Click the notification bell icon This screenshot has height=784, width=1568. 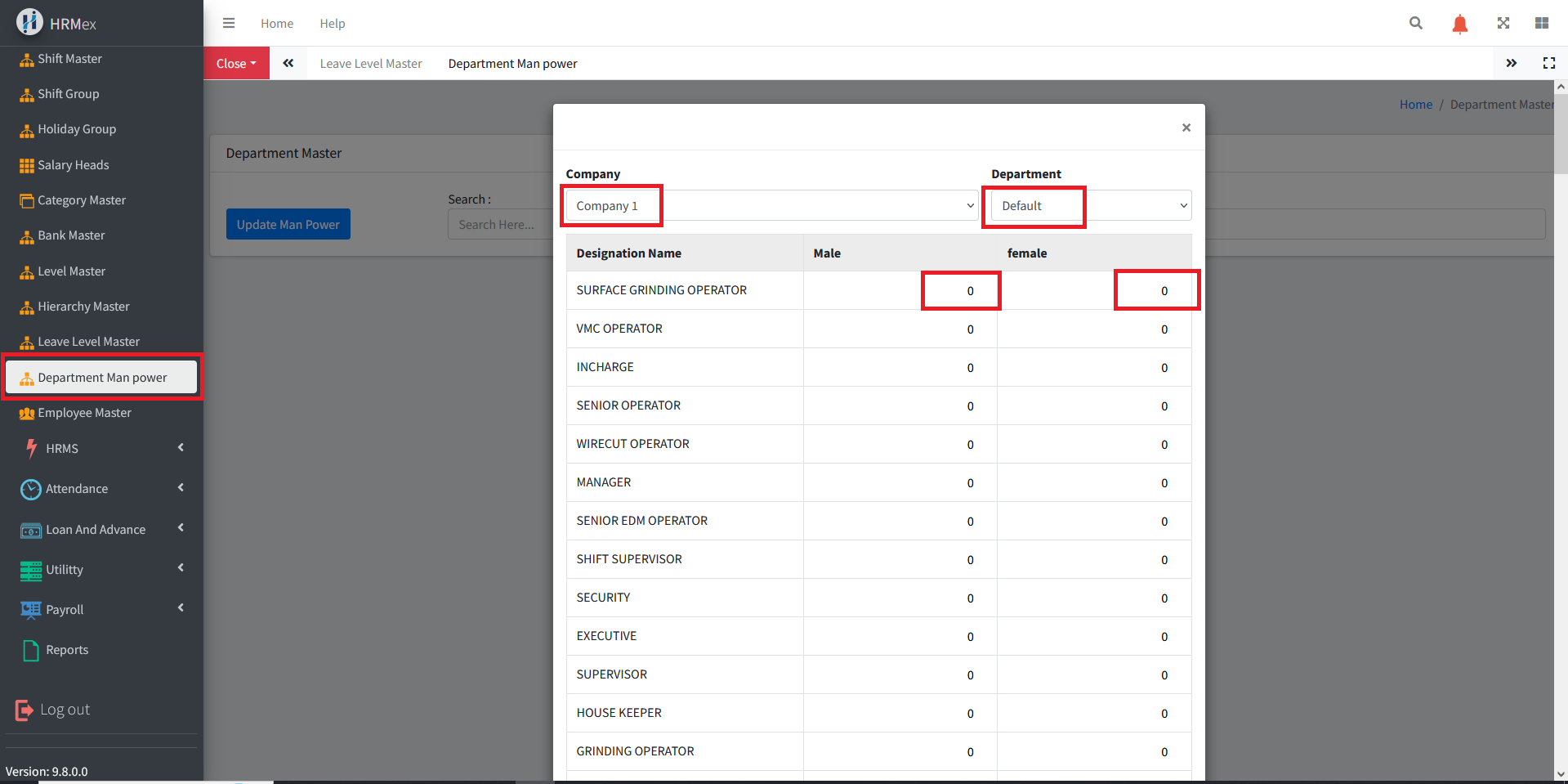point(1459,24)
